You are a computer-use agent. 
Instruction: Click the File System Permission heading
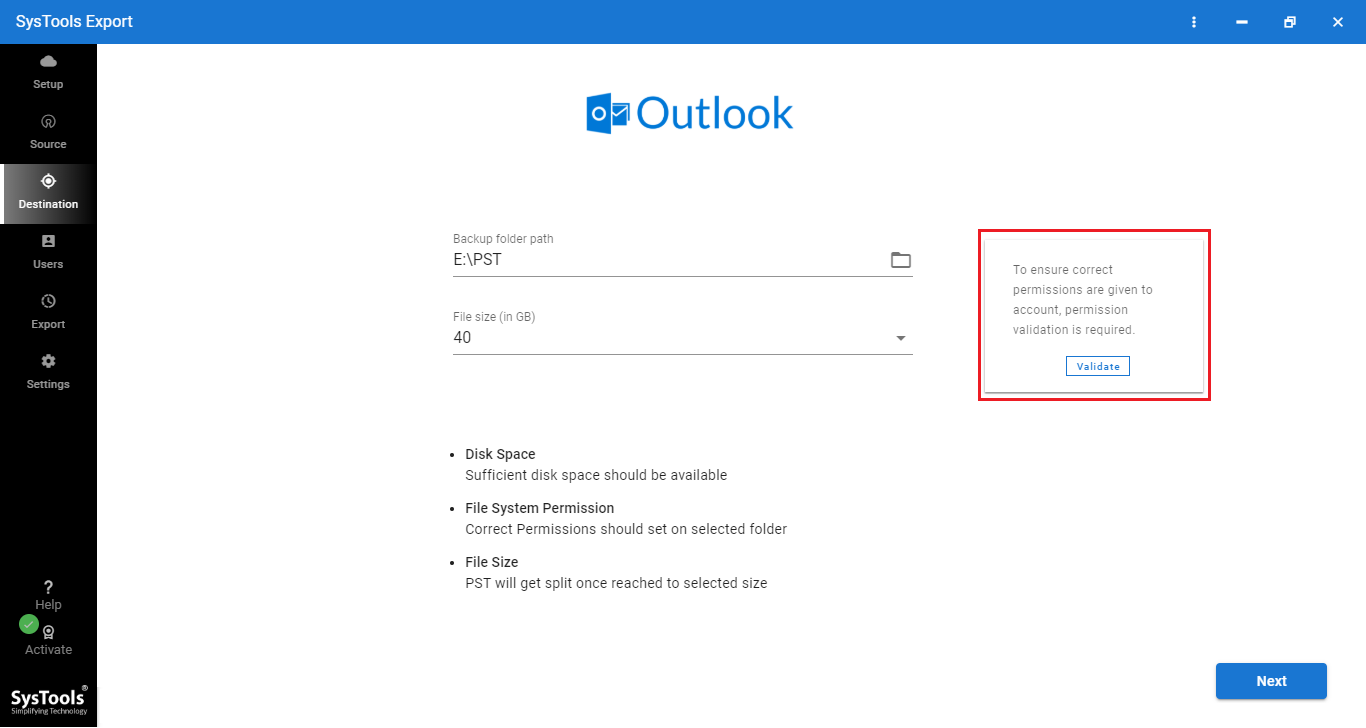tap(540, 508)
